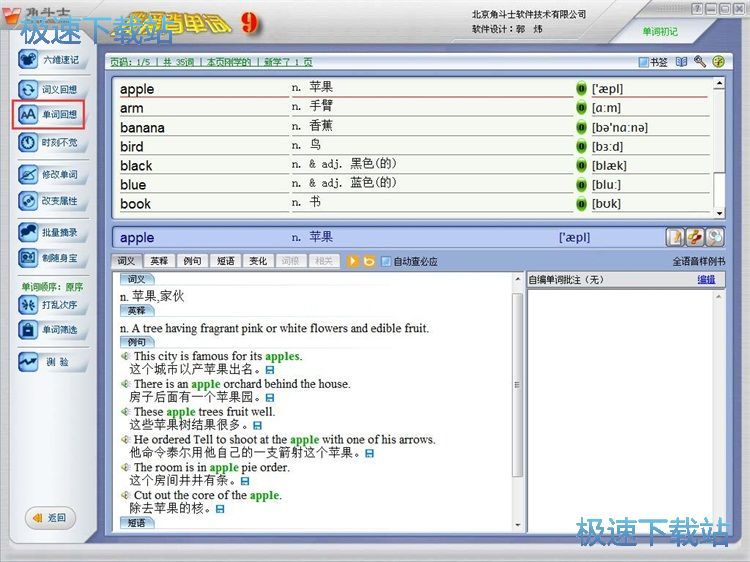Click definition panel scroll-down arrow
750x562 pixels.
pyautogui.click(x=518, y=525)
